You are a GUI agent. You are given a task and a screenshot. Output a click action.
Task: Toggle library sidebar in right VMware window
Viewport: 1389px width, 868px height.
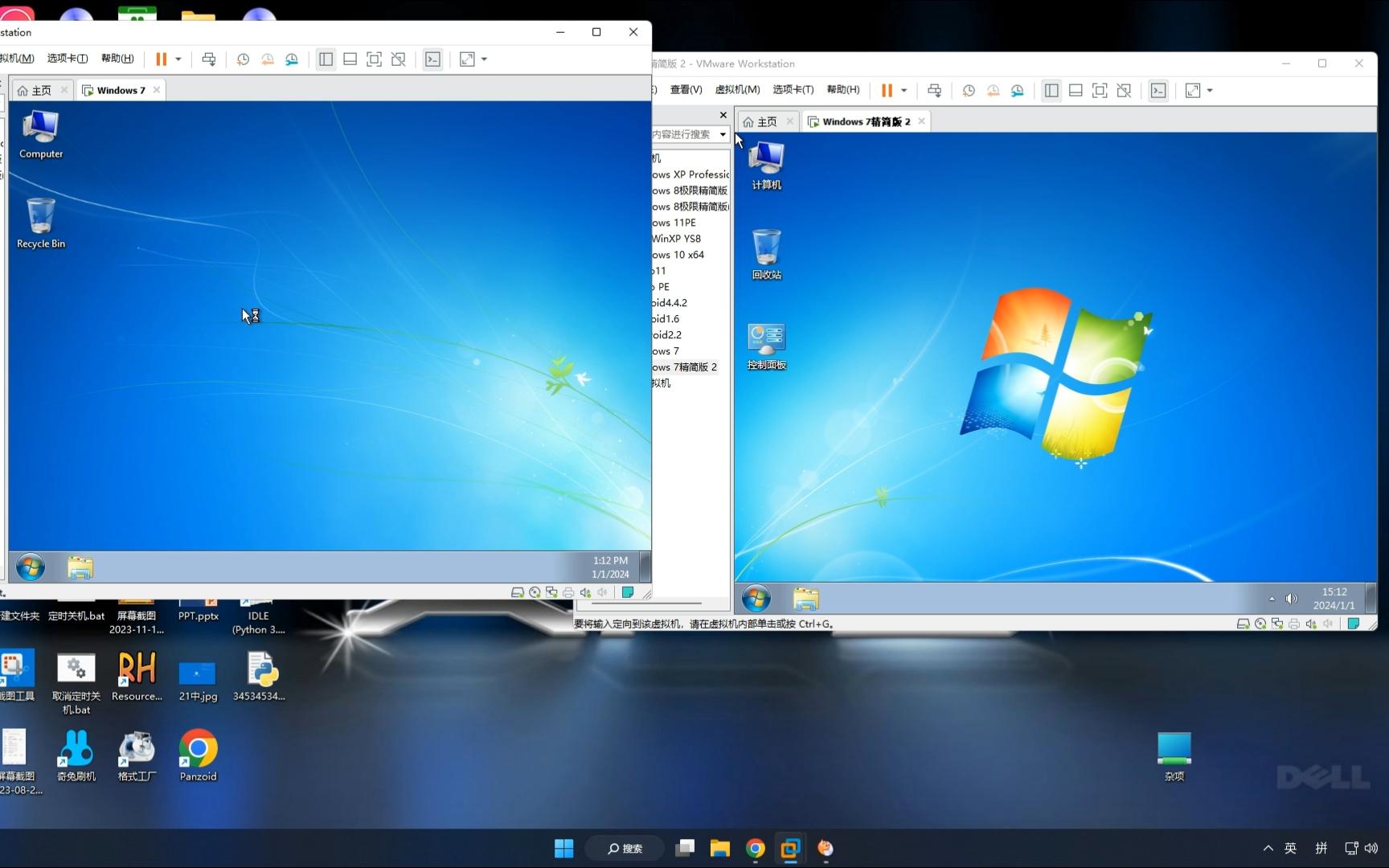point(1051,90)
